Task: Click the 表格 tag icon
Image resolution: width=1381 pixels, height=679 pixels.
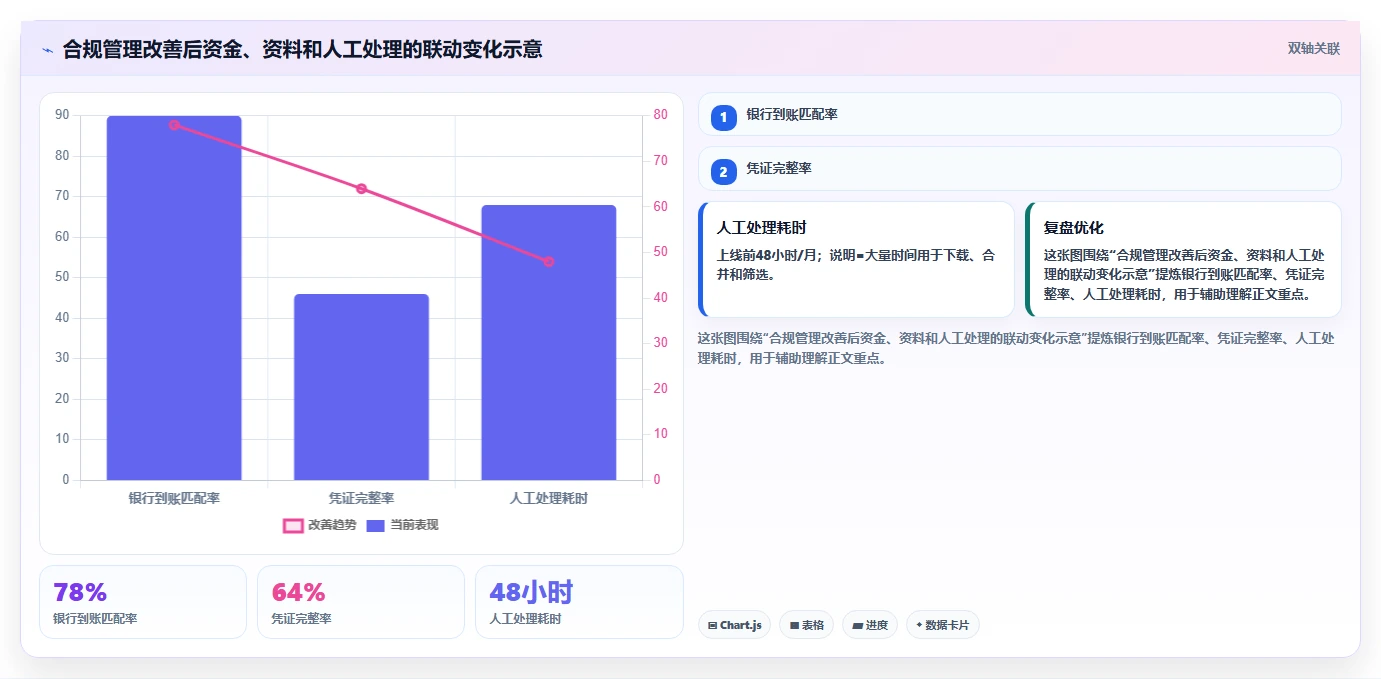Action: point(794,625)
